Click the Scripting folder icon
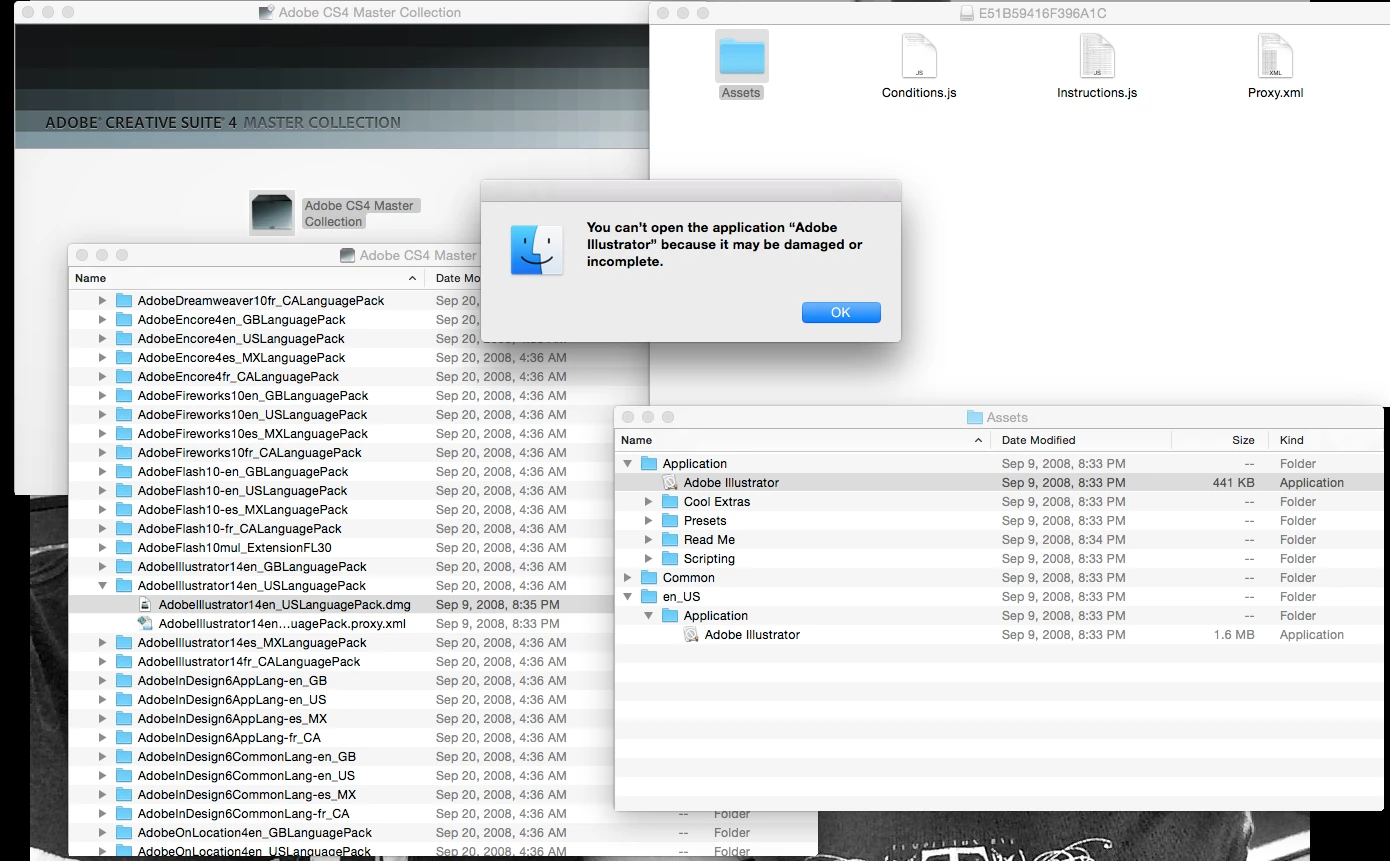Viewport: 1390px width, 861px height. [x=670, y=559]
